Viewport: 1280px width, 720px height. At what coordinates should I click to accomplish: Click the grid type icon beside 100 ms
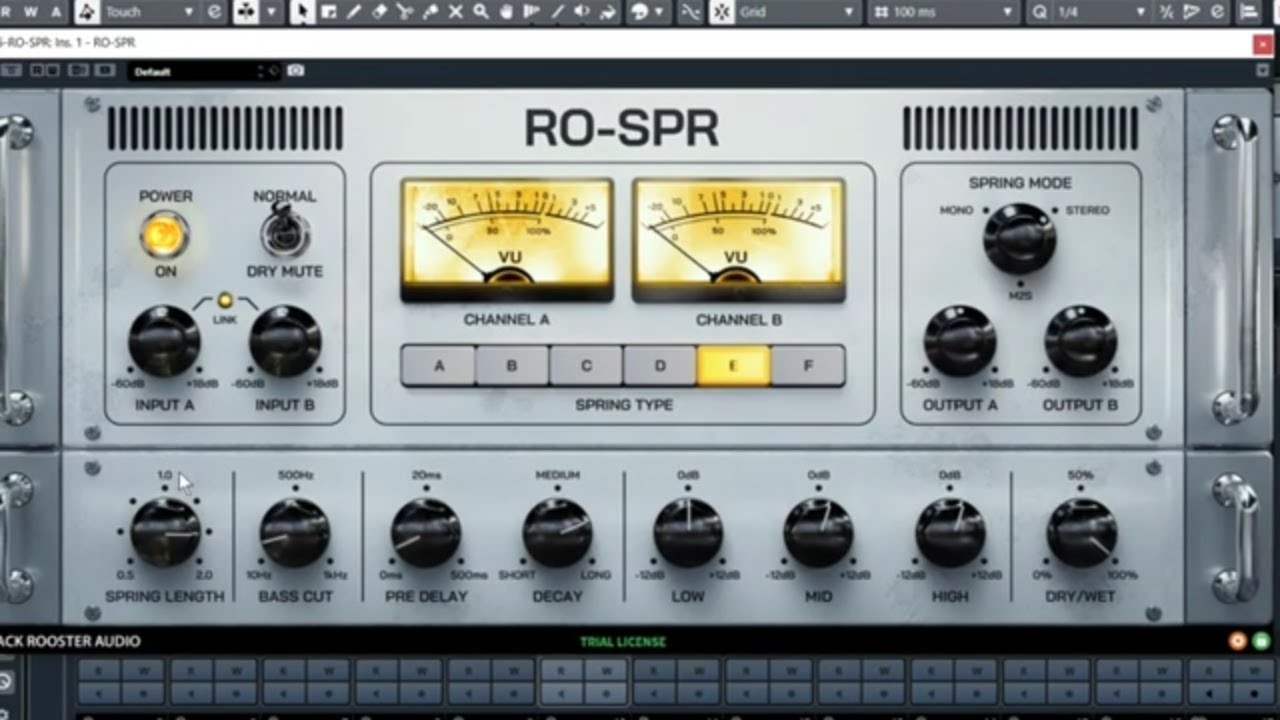[881, 12]
